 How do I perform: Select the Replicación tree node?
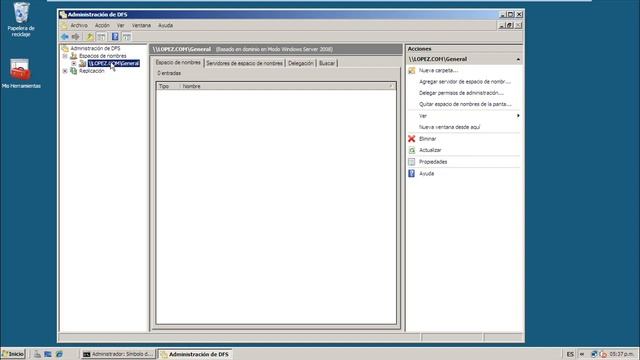[x=91, y=71]
